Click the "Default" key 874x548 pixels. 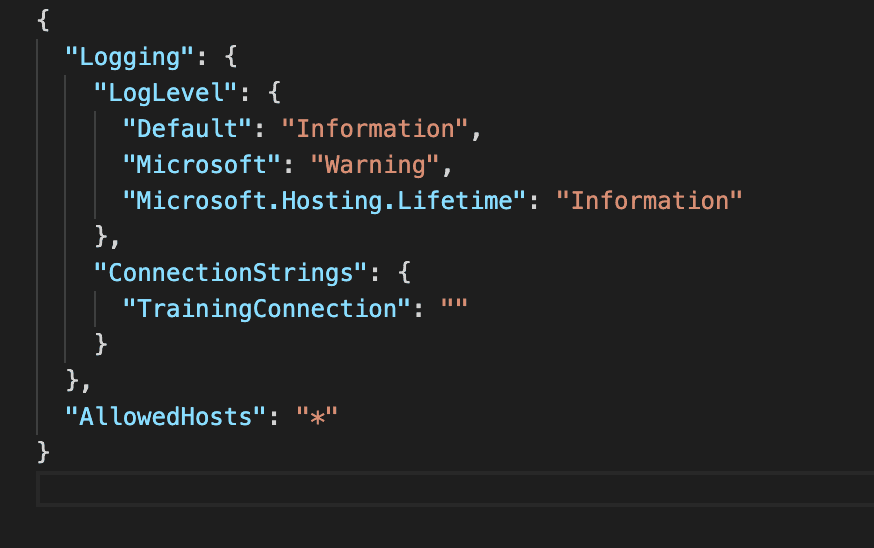pos(187,129)
